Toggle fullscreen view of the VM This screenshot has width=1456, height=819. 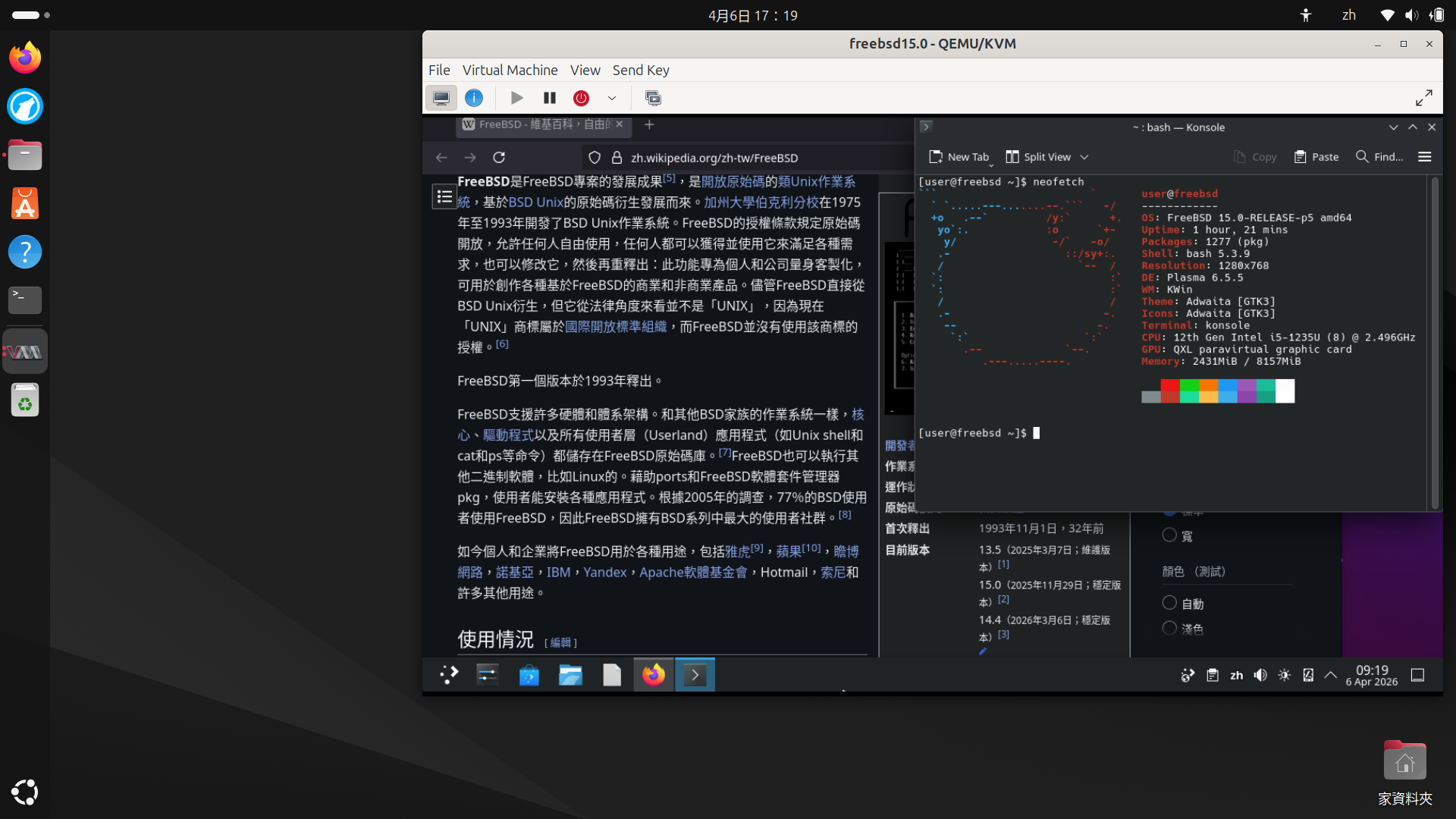[x=1423, y=98]
